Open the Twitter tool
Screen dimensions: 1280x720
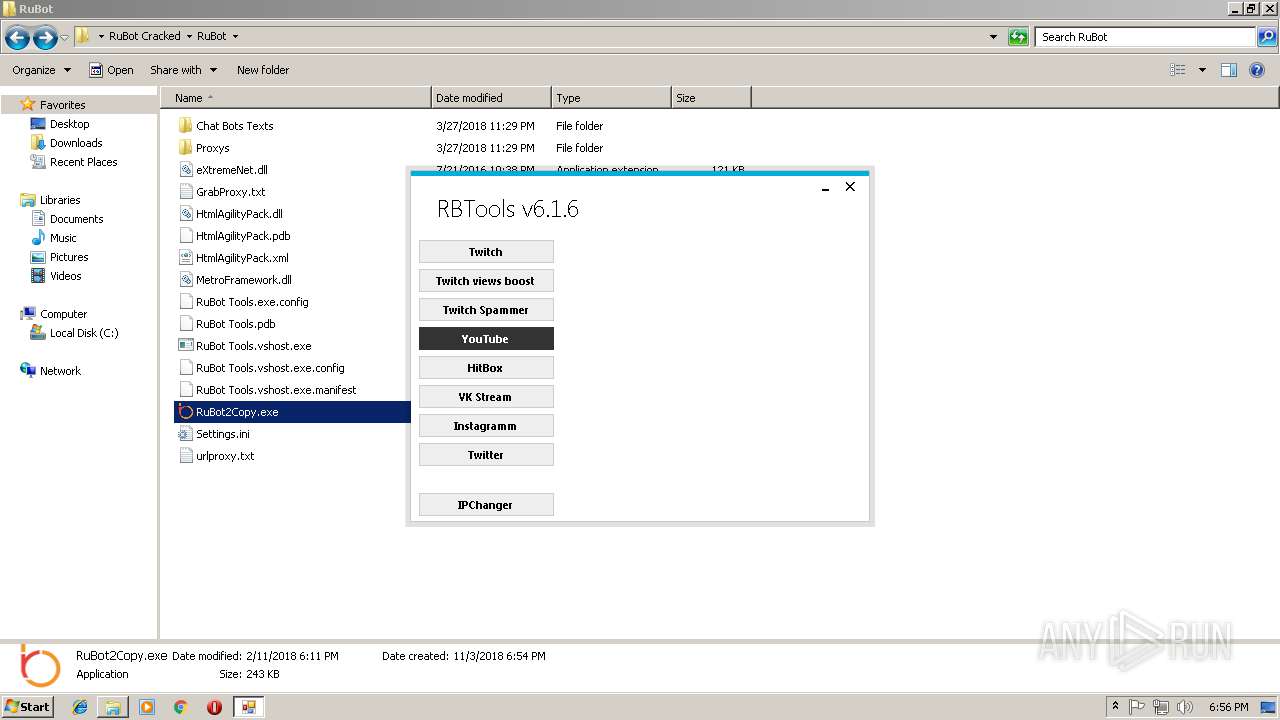[x=486, y=455]
